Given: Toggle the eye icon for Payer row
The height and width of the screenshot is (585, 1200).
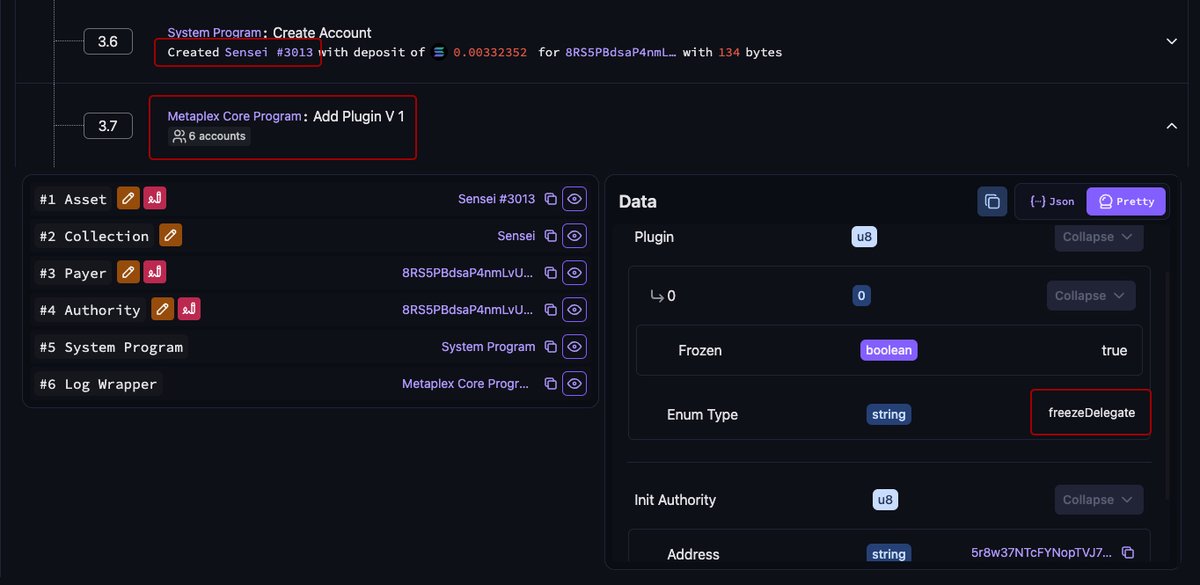Looking at the screenshot, I should (574, 273).
